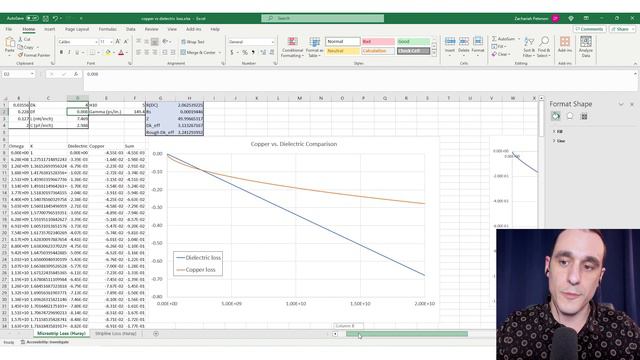Click the Format Painter brush
The height and width of the screenshot is (360, 640).
tap(34, 55)
